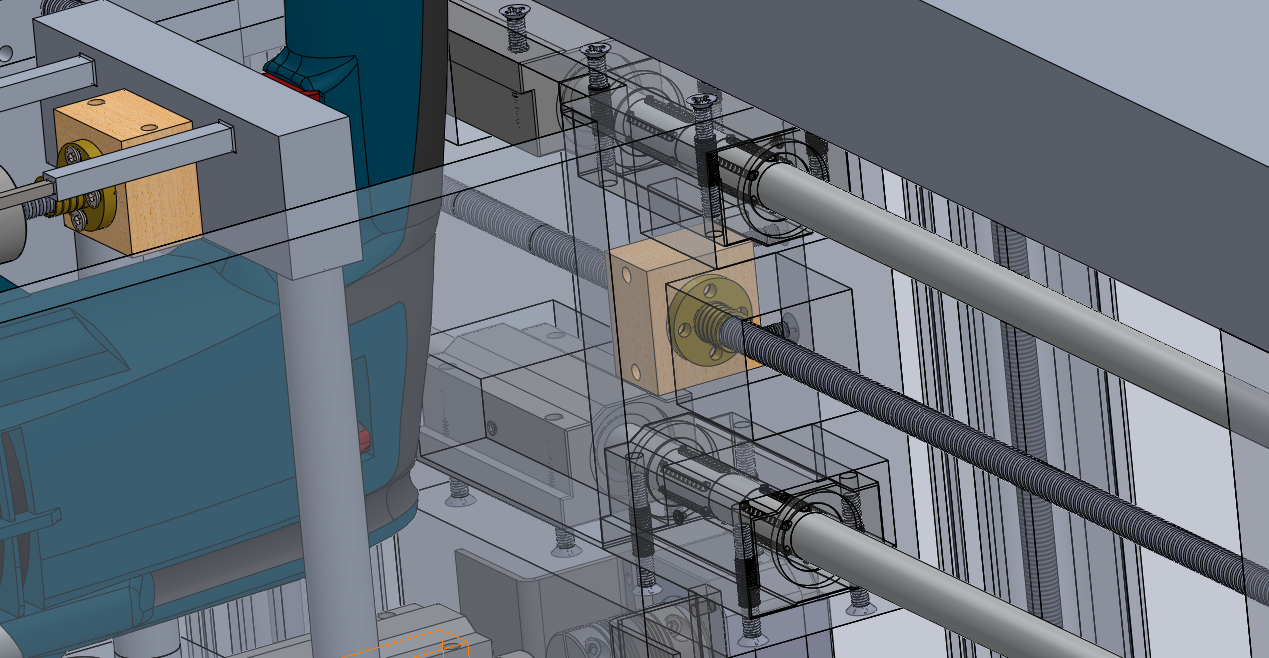Pick the square rail passing the upper-left wooden block
This screenshot has height=658, width=1269.
pyautogui.click(x=140, y=160)
